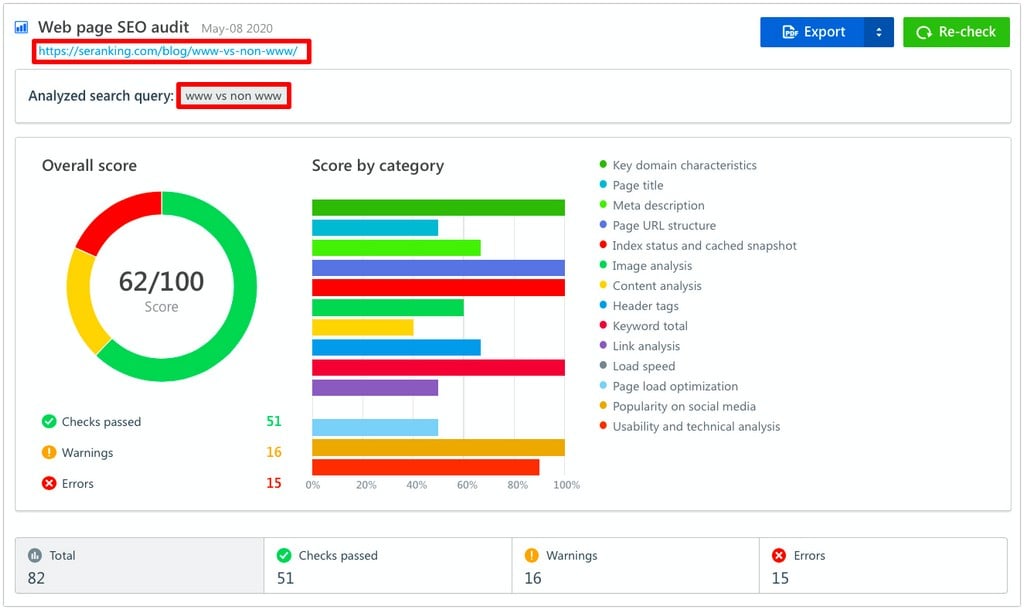Open the seranking.com blog URL link
This screenshot has height=610, width=1024.
[x=166, y=49]
